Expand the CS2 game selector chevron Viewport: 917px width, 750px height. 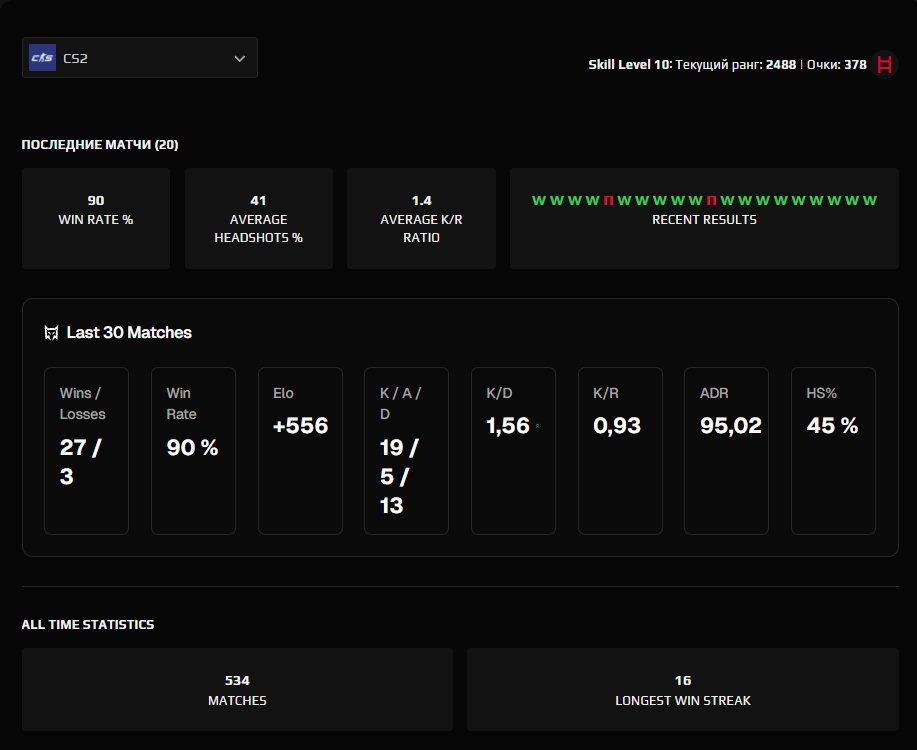click(239, 58)
